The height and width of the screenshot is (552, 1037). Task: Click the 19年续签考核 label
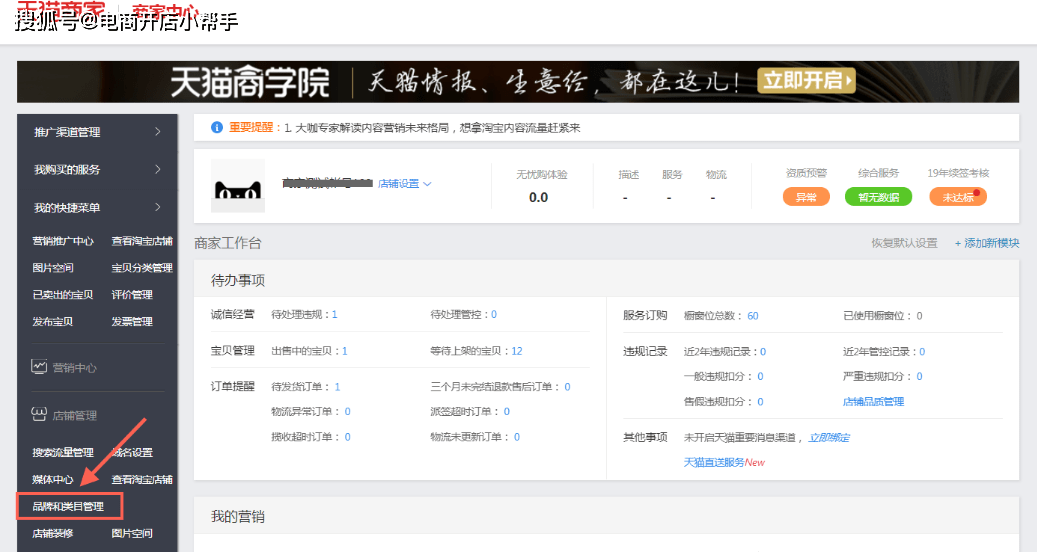point(958,173)
